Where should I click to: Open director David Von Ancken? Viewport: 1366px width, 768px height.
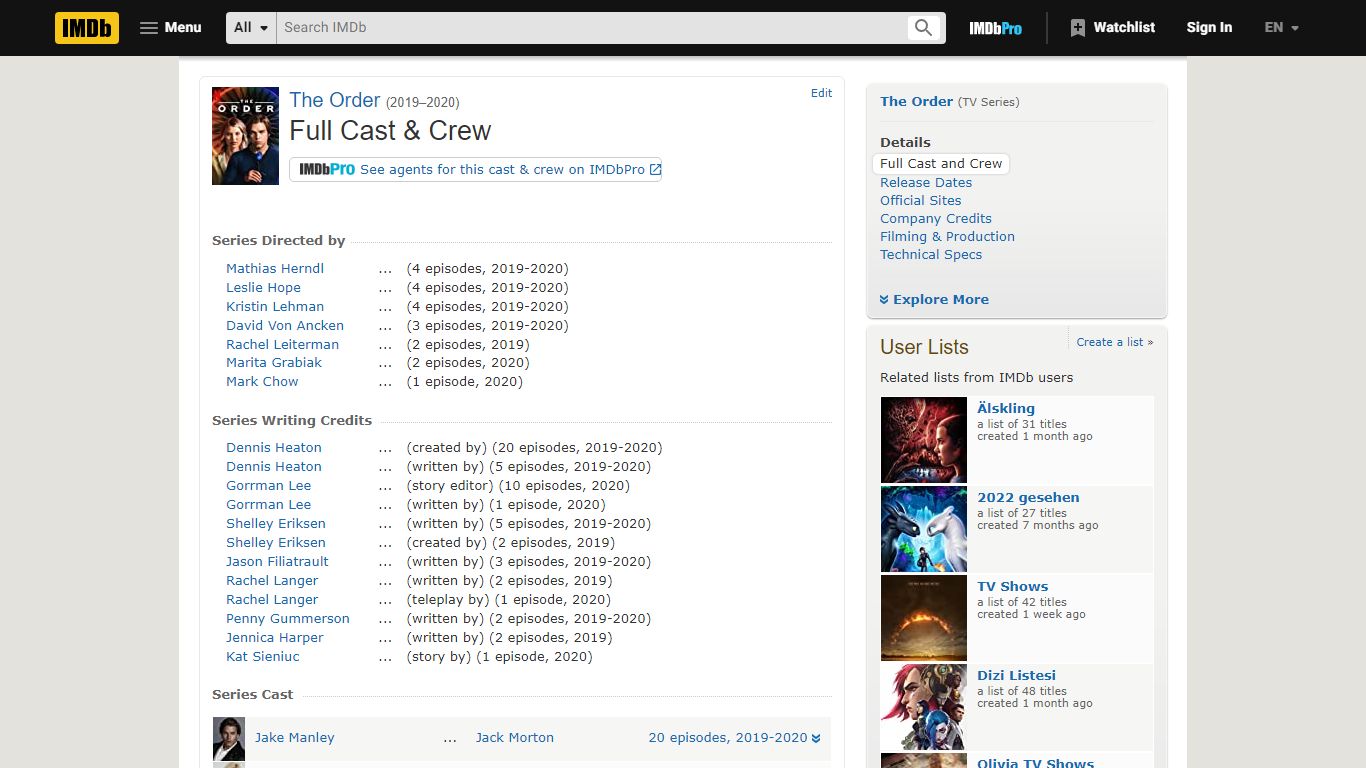(285, 326)
